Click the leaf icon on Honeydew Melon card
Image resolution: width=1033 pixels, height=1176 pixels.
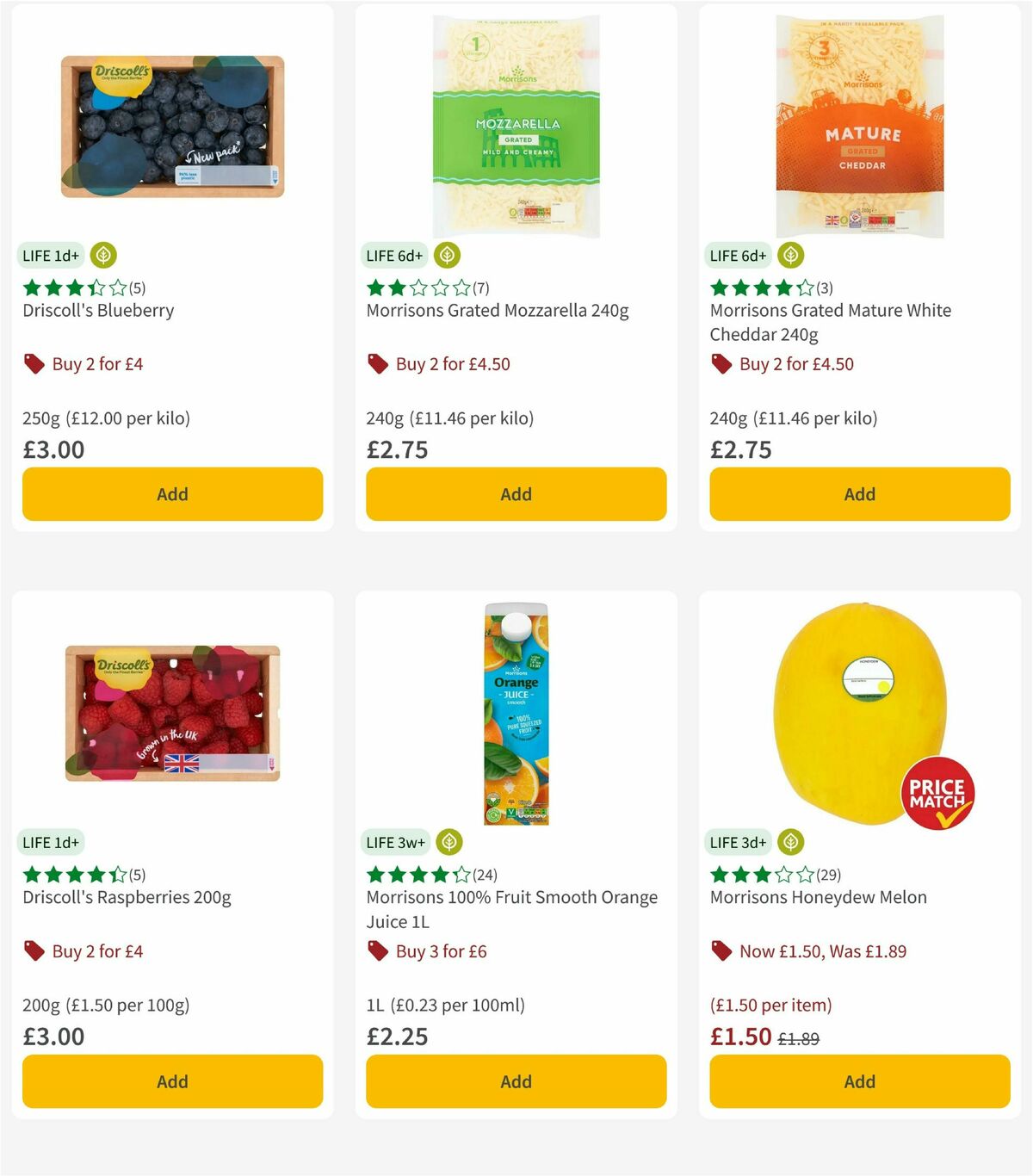coord(790,842)
